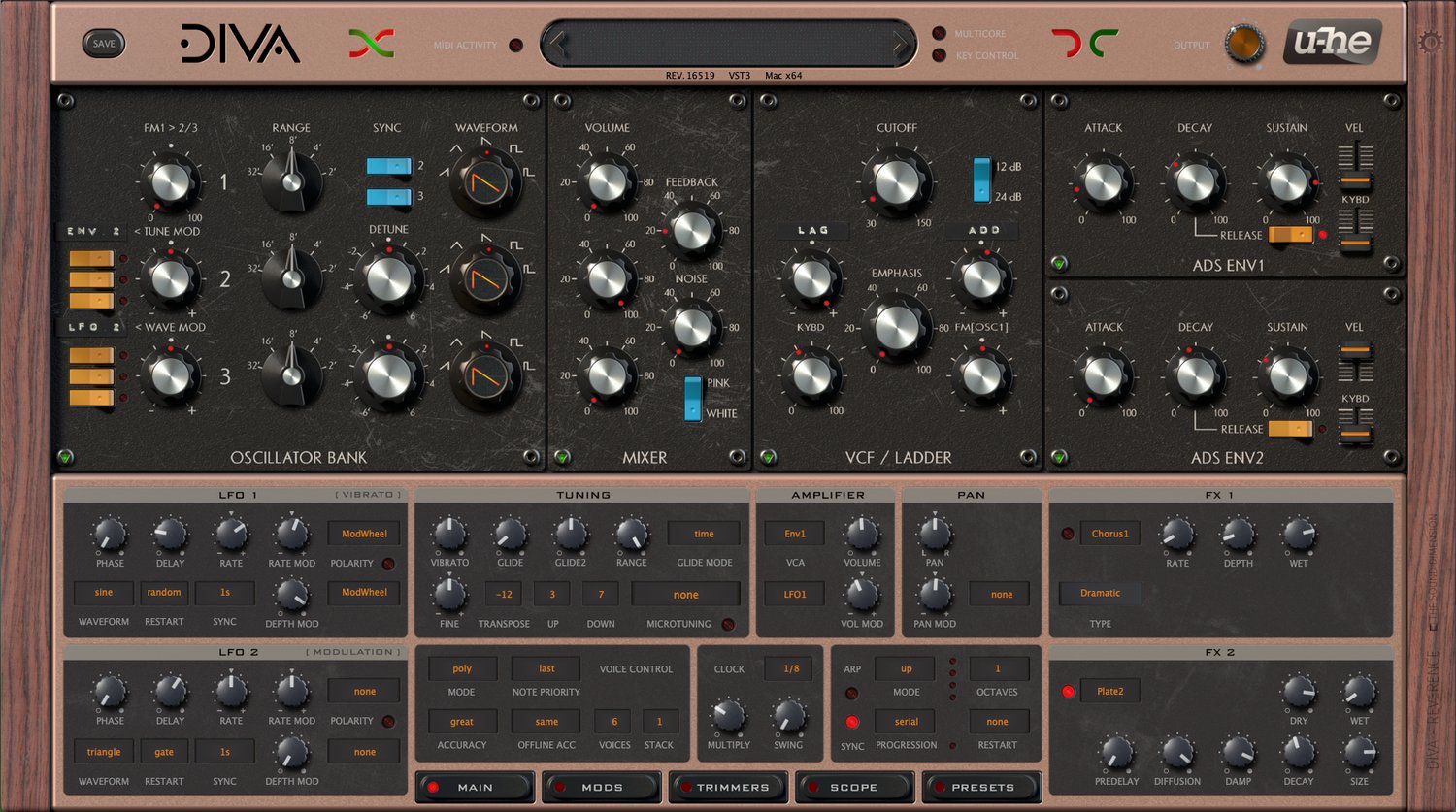Go to previous preset with left arrow

pyautogui.click(x=557, y=44)
